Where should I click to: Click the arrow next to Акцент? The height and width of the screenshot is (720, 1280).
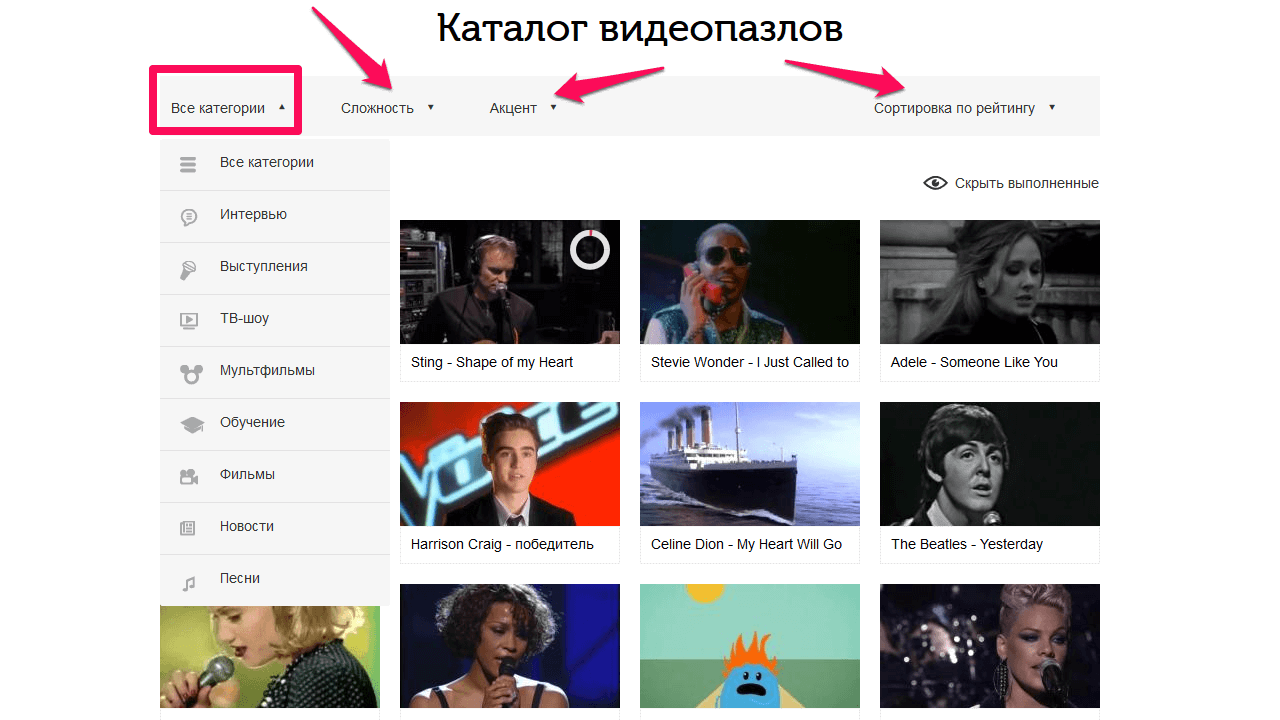[x=553, y=107]
